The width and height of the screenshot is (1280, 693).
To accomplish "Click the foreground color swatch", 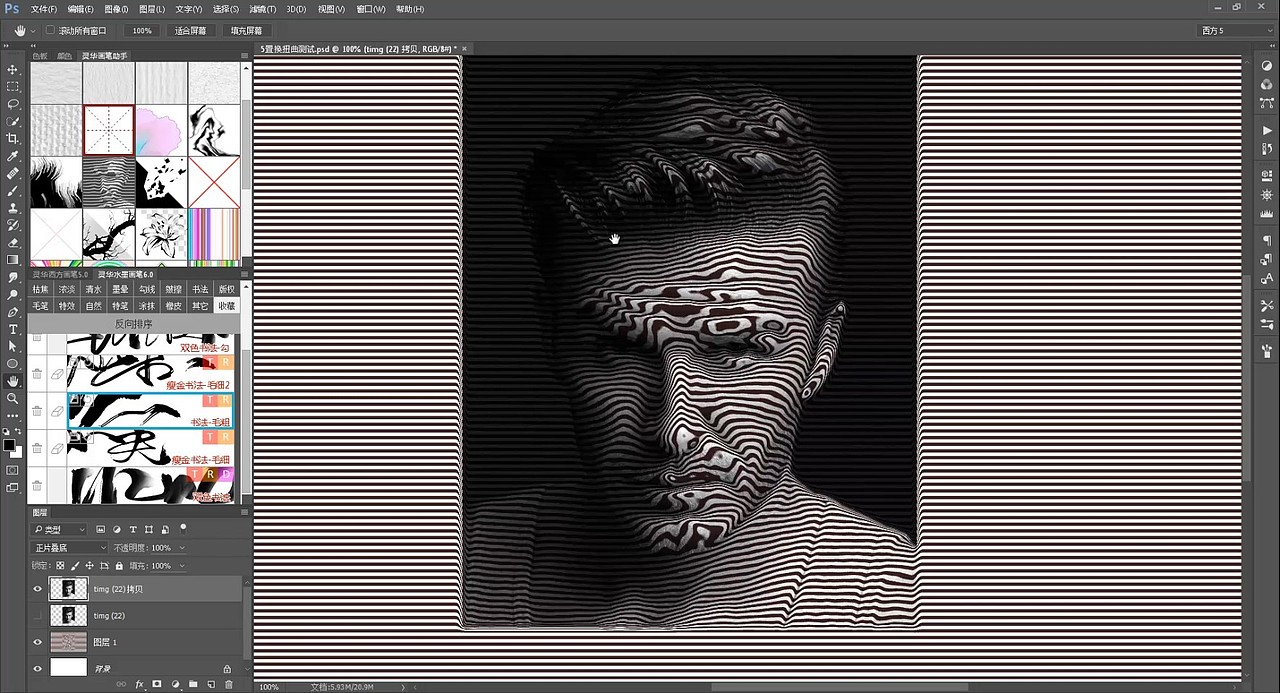I will [x=9, y=445].
